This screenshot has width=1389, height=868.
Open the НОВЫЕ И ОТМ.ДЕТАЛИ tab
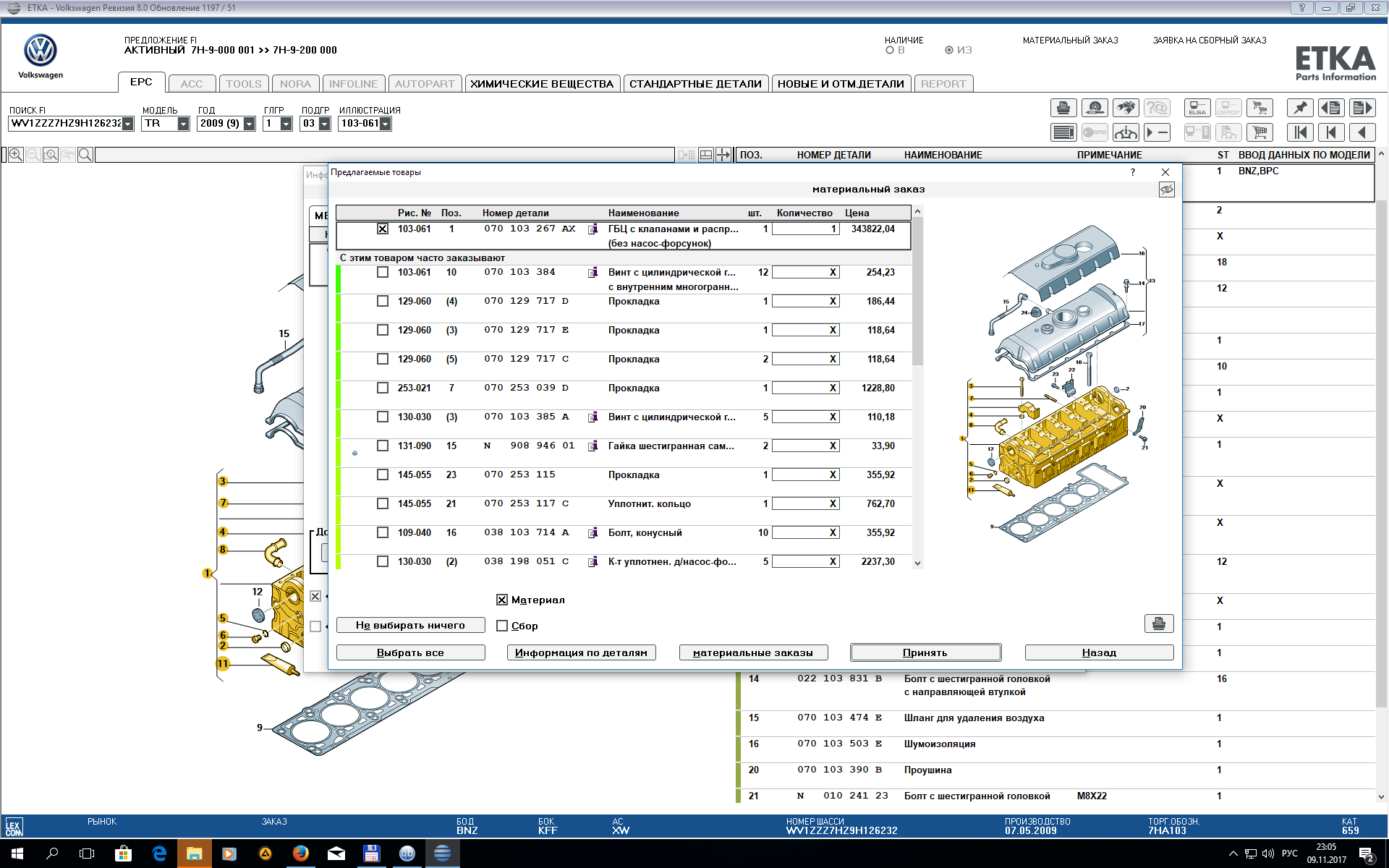point(841,84)
